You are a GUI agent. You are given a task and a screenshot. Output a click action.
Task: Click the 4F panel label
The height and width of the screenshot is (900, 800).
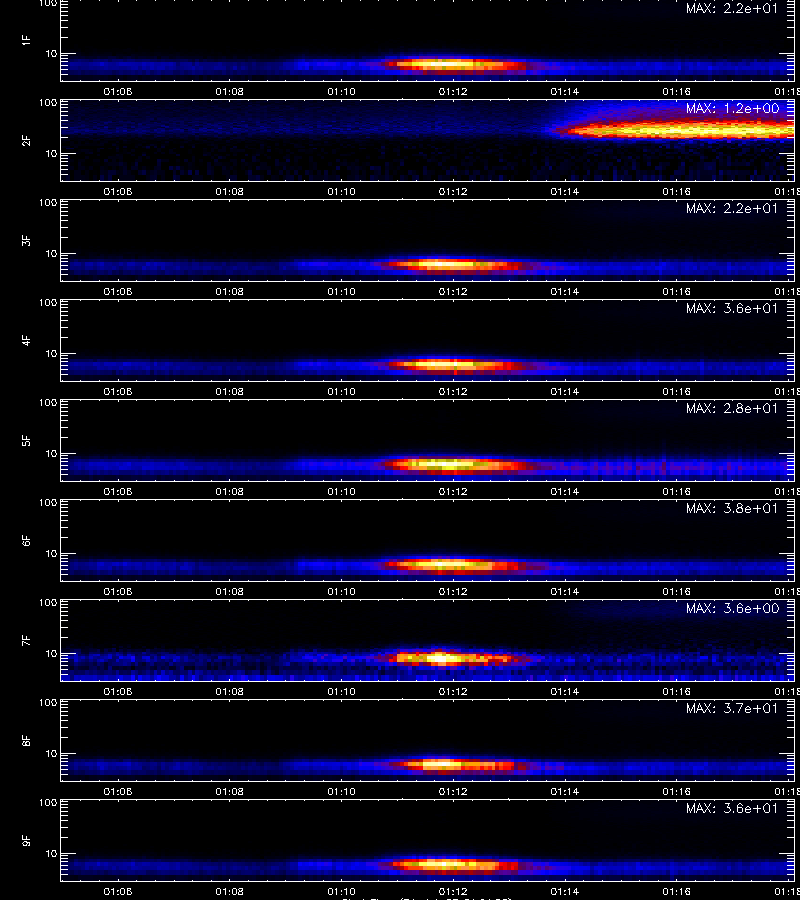tap(26, 340)
